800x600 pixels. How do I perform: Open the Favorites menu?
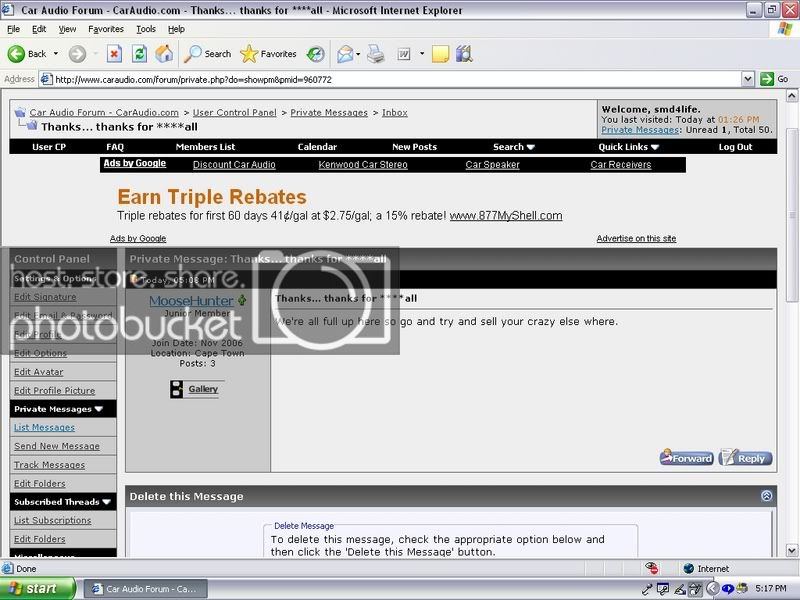pyautogui.click(x=106, y=29)
